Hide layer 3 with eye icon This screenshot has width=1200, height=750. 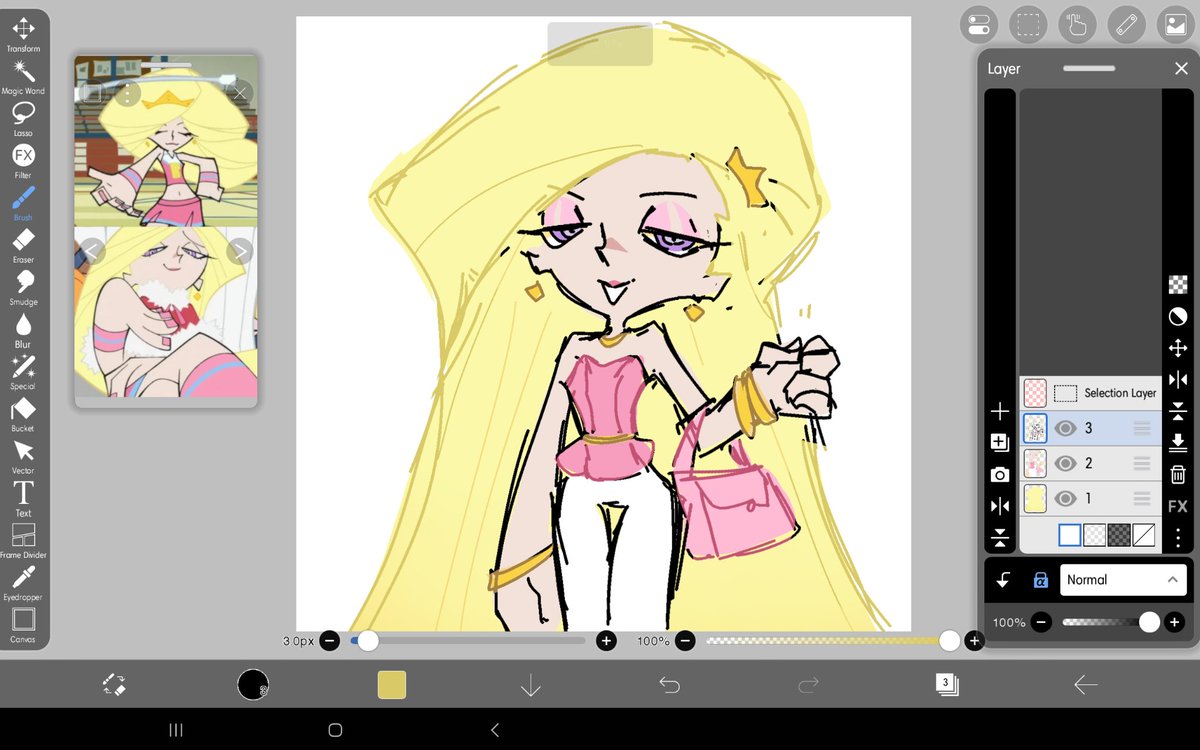[x=1065, y=428]
